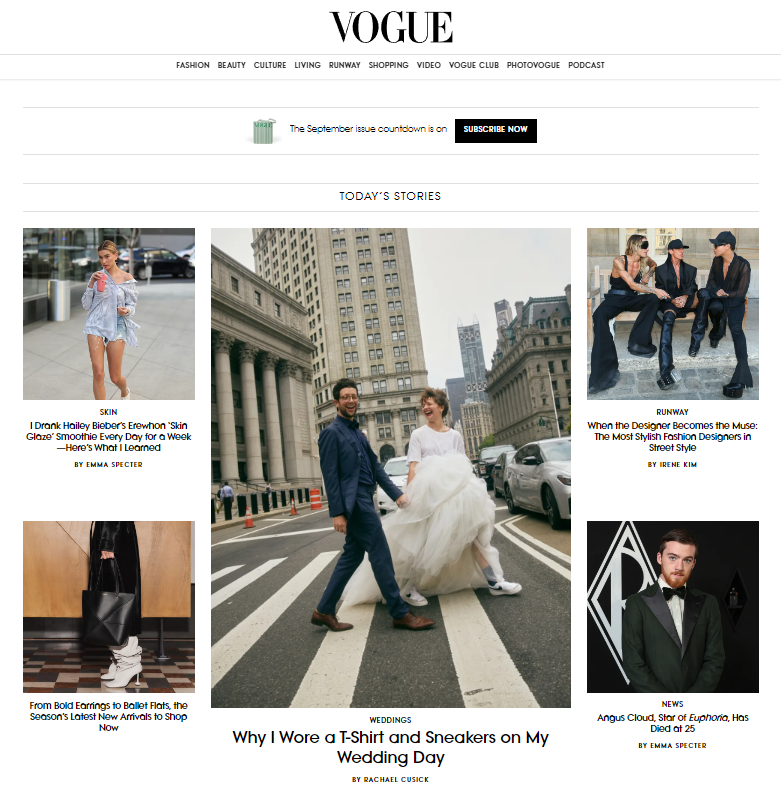Go to Vogue Club
Image resolution: width=781 pixels, height=800 pixels.
474,65
